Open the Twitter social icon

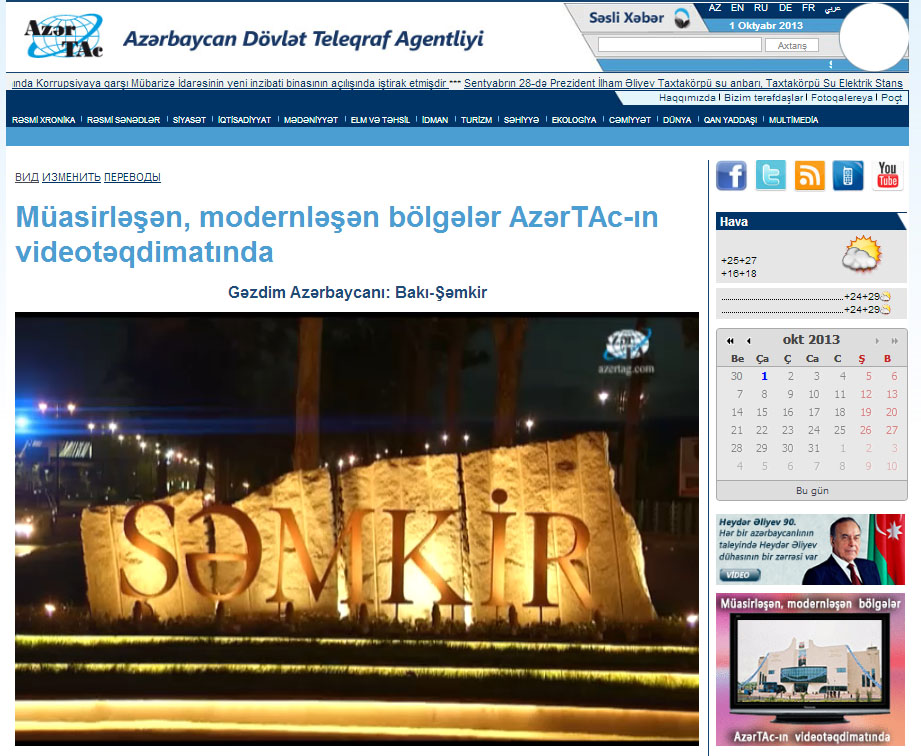(x=770, y=176)
